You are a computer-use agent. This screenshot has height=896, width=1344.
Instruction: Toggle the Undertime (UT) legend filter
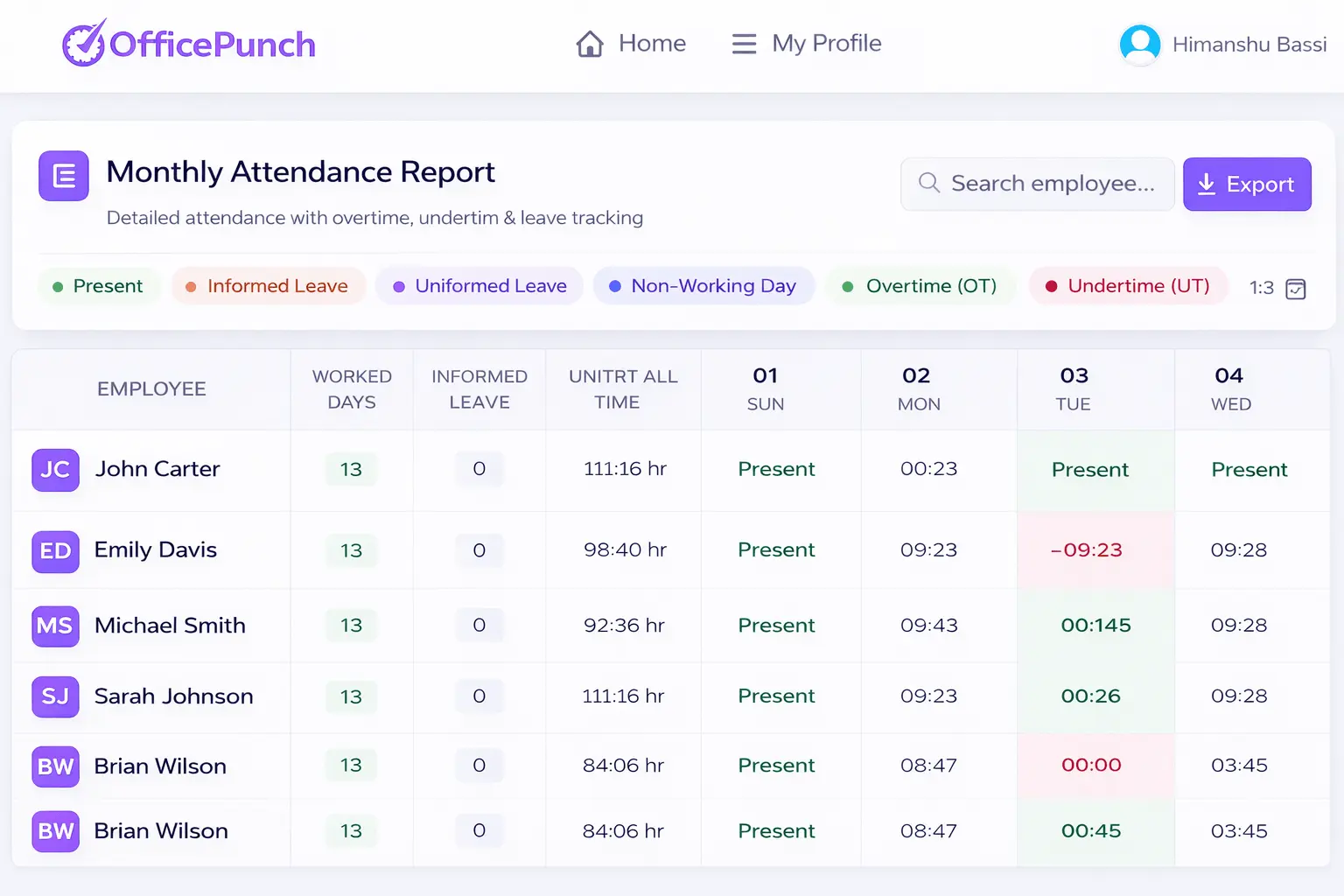1128,286
